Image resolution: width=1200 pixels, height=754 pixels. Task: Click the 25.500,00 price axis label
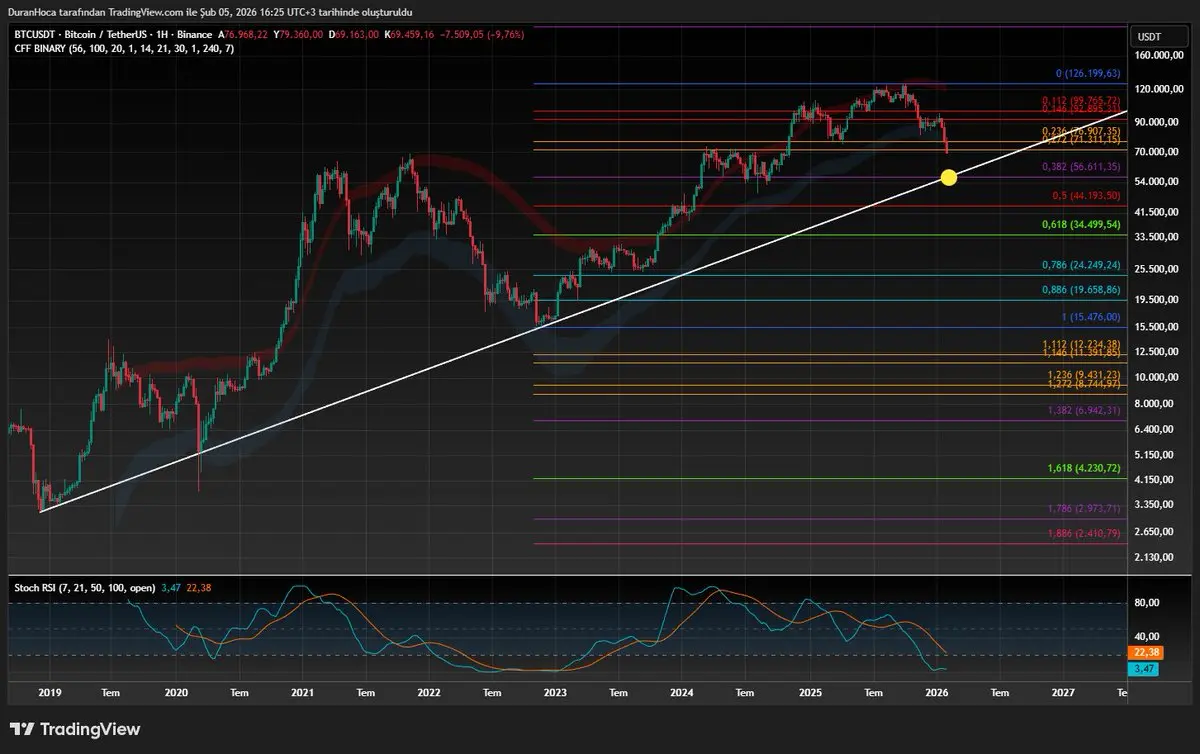pyautogui.click(x=1158, y=269)
